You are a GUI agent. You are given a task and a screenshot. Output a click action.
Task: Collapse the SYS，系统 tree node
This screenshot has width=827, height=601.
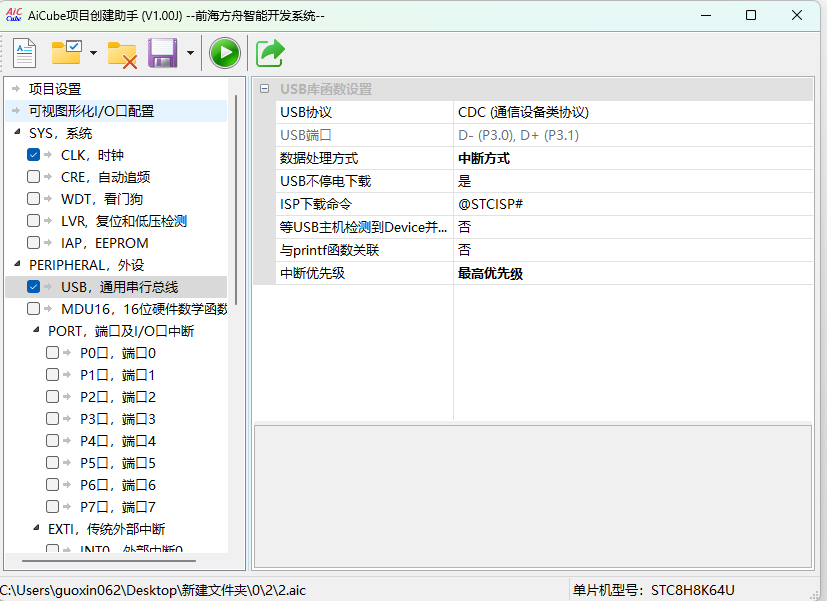(x=17, y=133)
